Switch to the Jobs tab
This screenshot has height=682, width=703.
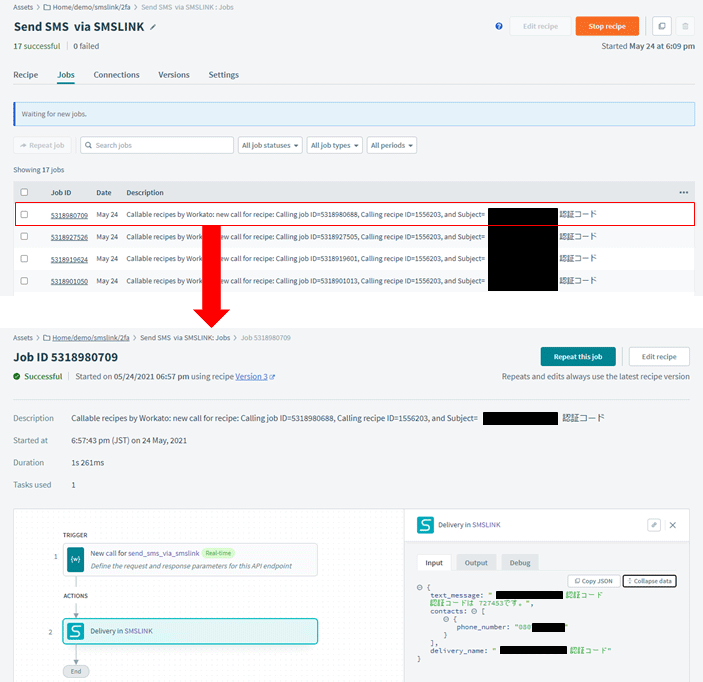pos(66,75)
